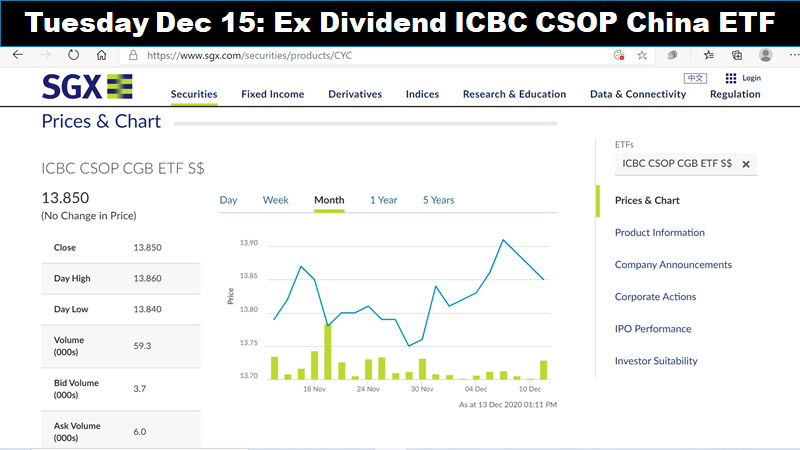
Task: Reload the page with refresh icon
Action: pos(73,55)
